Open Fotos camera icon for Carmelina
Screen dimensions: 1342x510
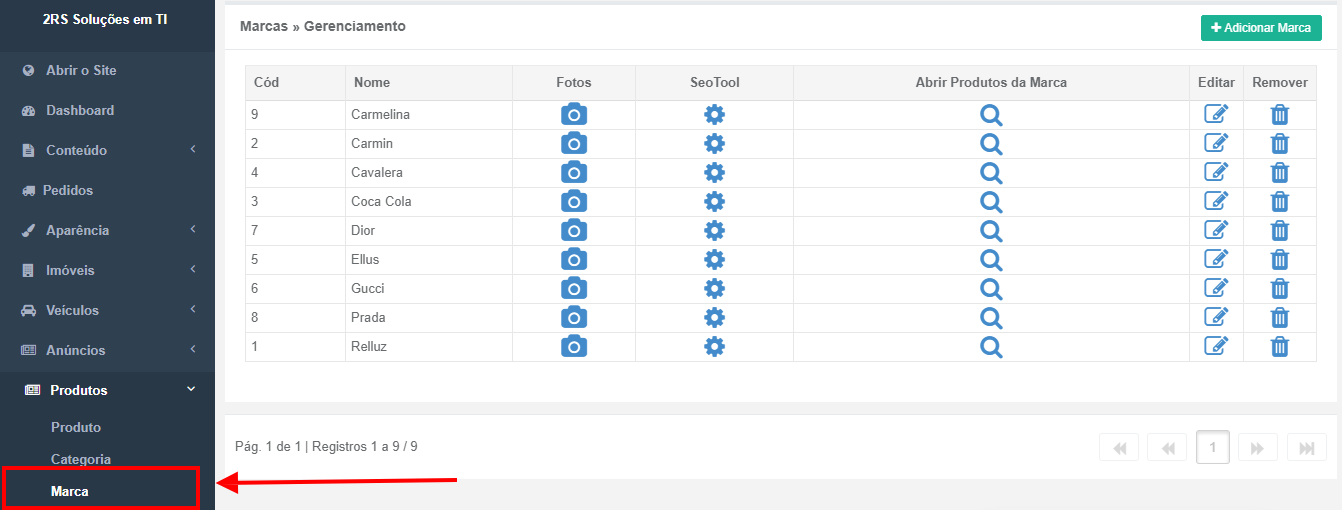(x=574, y=114)
